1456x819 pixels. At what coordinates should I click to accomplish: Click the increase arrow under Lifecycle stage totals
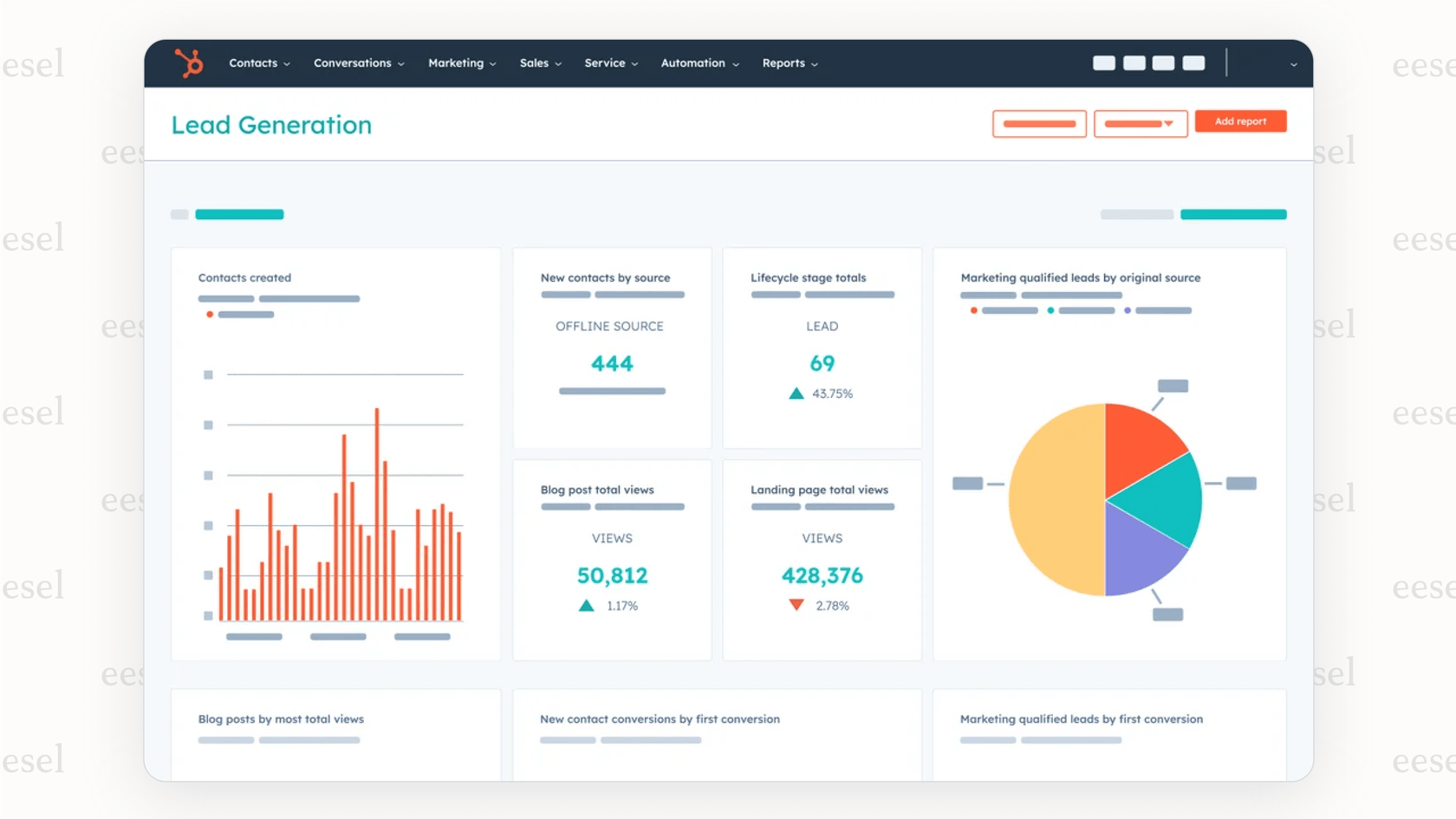point(795,393)
